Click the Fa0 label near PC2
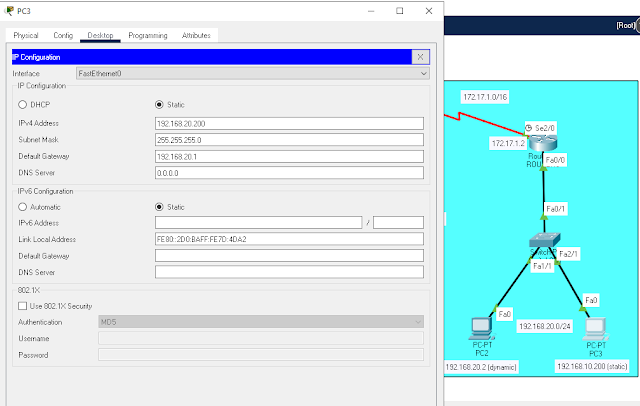Screen dimensions: 640x406 [504, 314]
